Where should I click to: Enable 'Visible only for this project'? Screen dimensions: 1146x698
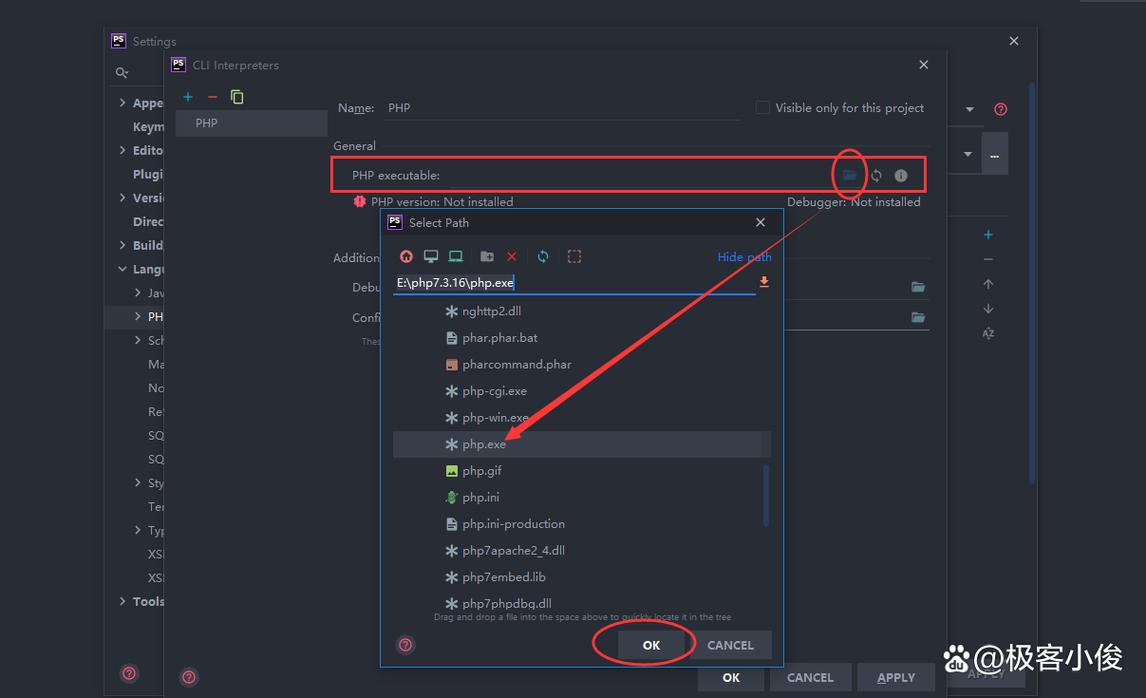(x=762, y=107)
